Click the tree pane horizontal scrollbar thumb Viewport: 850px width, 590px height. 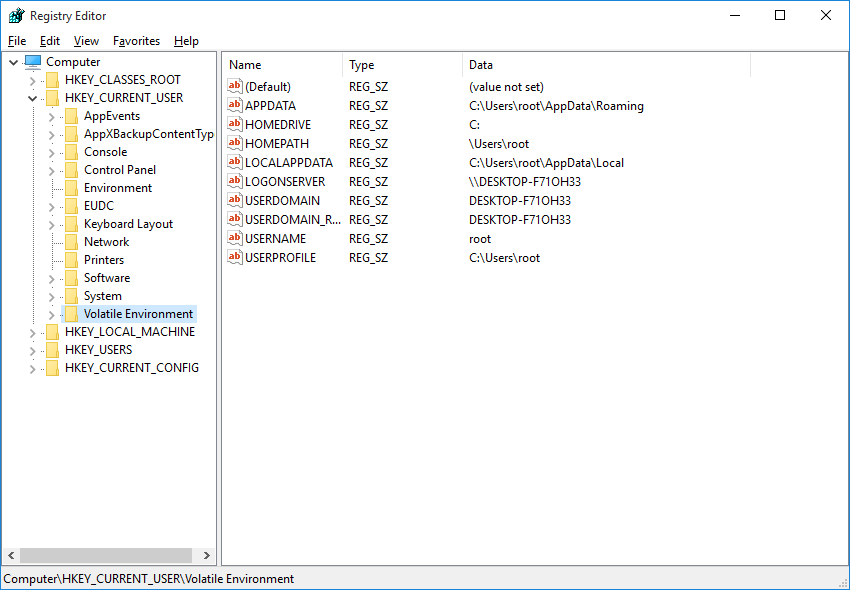tap(106, 555)
